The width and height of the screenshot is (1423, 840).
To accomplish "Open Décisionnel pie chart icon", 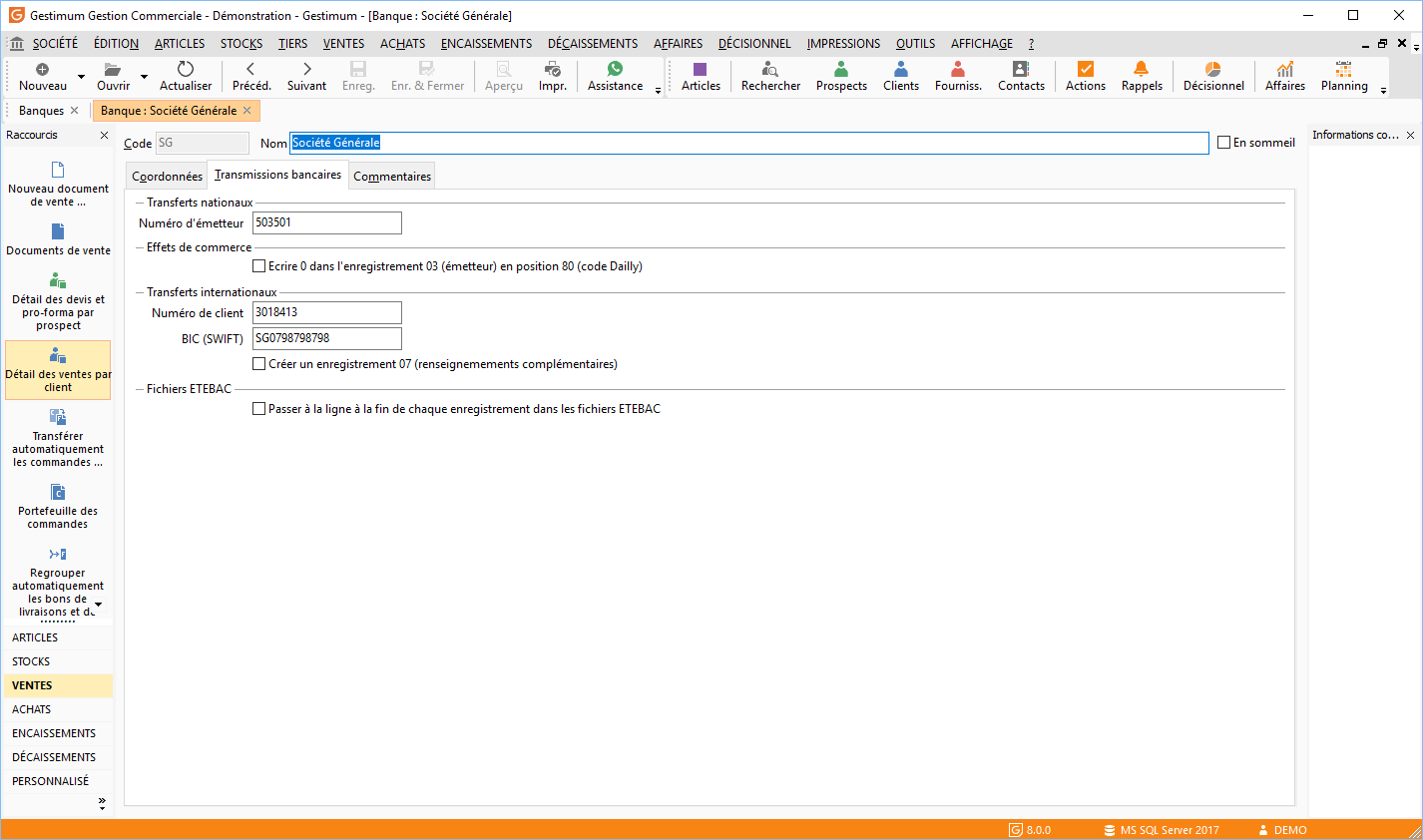I will (1213, 69).
